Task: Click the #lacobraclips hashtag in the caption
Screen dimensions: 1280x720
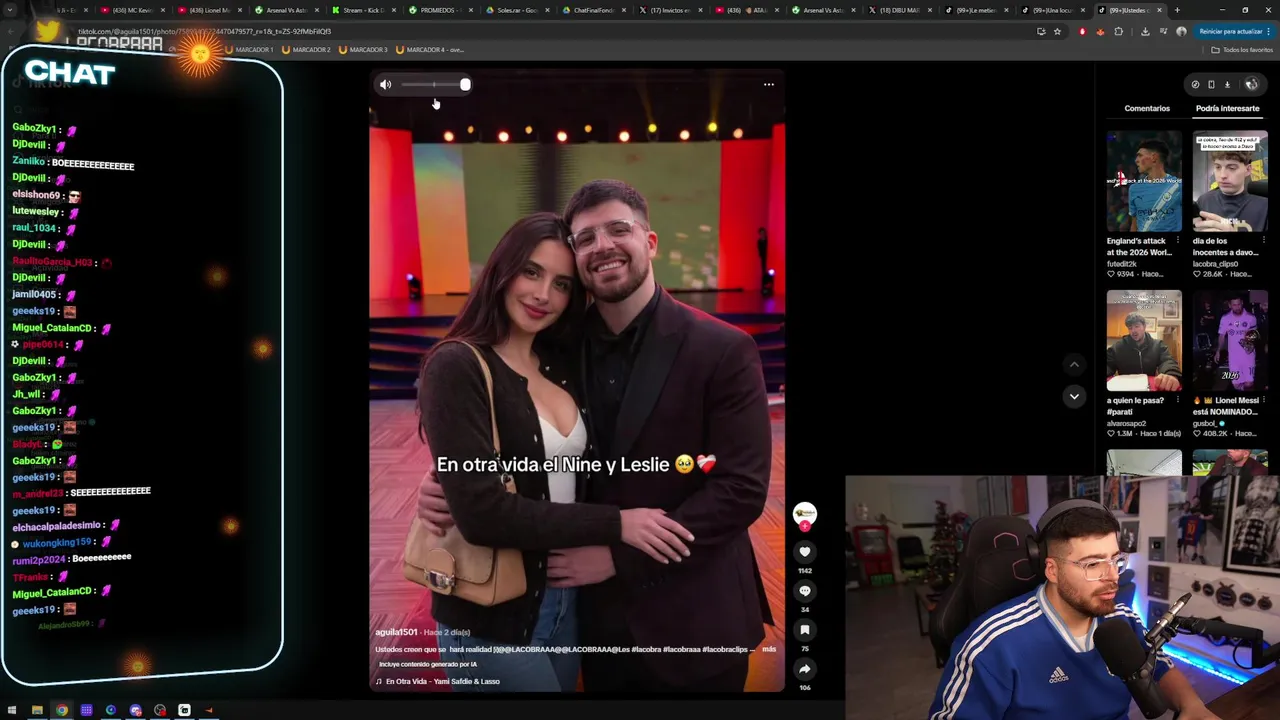Action: coord(725,649)
